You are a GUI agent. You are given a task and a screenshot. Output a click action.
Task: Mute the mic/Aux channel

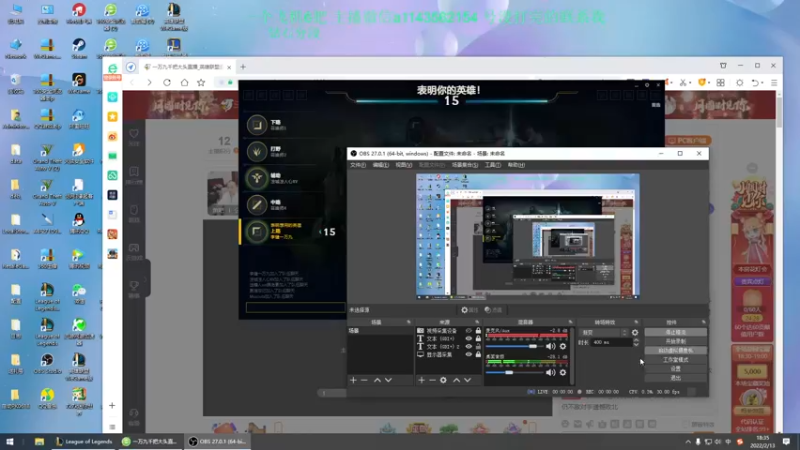(x=550, y=346)
